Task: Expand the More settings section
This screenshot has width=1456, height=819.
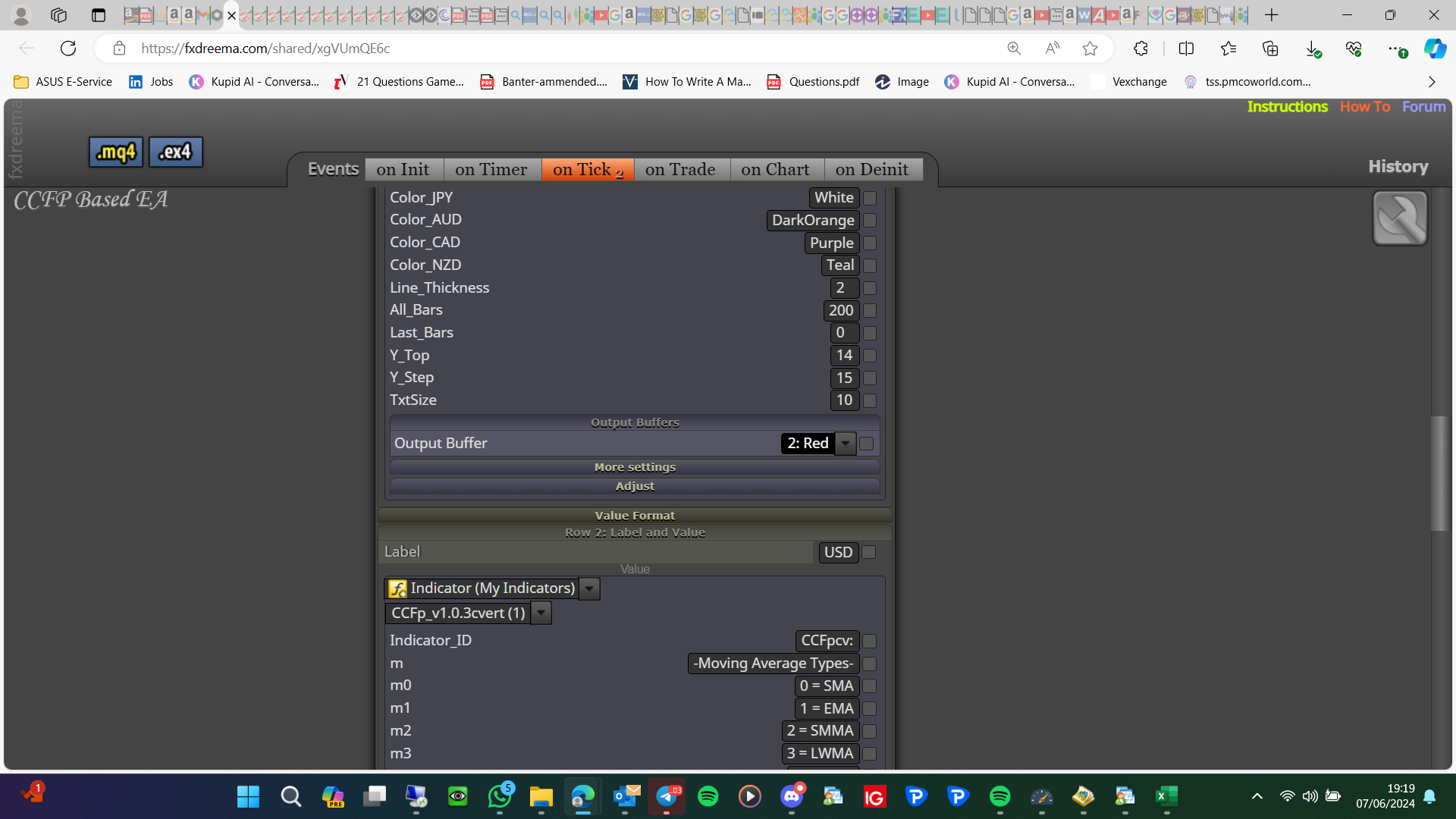Action: click(635, 467)
